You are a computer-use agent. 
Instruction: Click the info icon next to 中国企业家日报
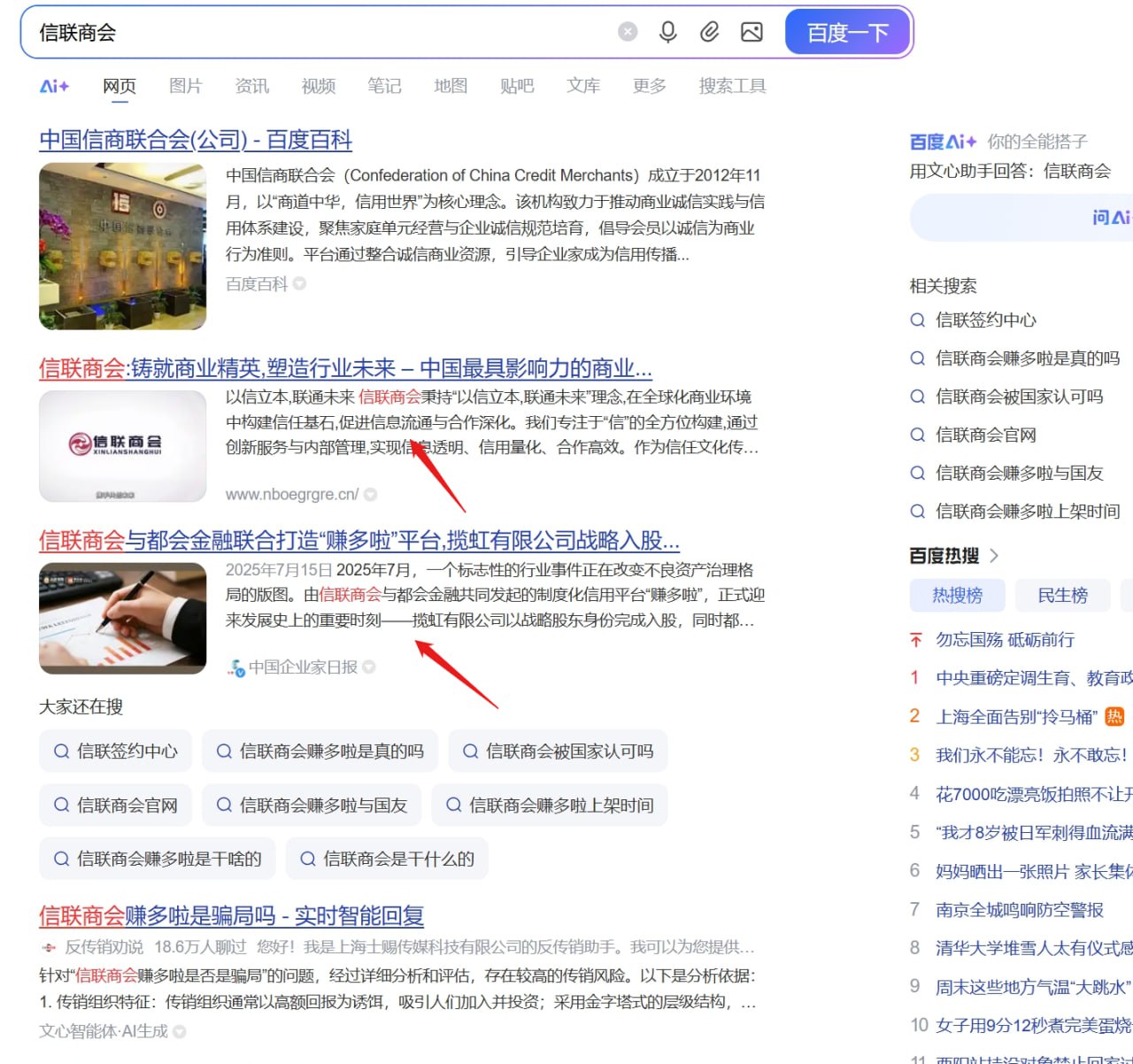(x=371, y=667)
